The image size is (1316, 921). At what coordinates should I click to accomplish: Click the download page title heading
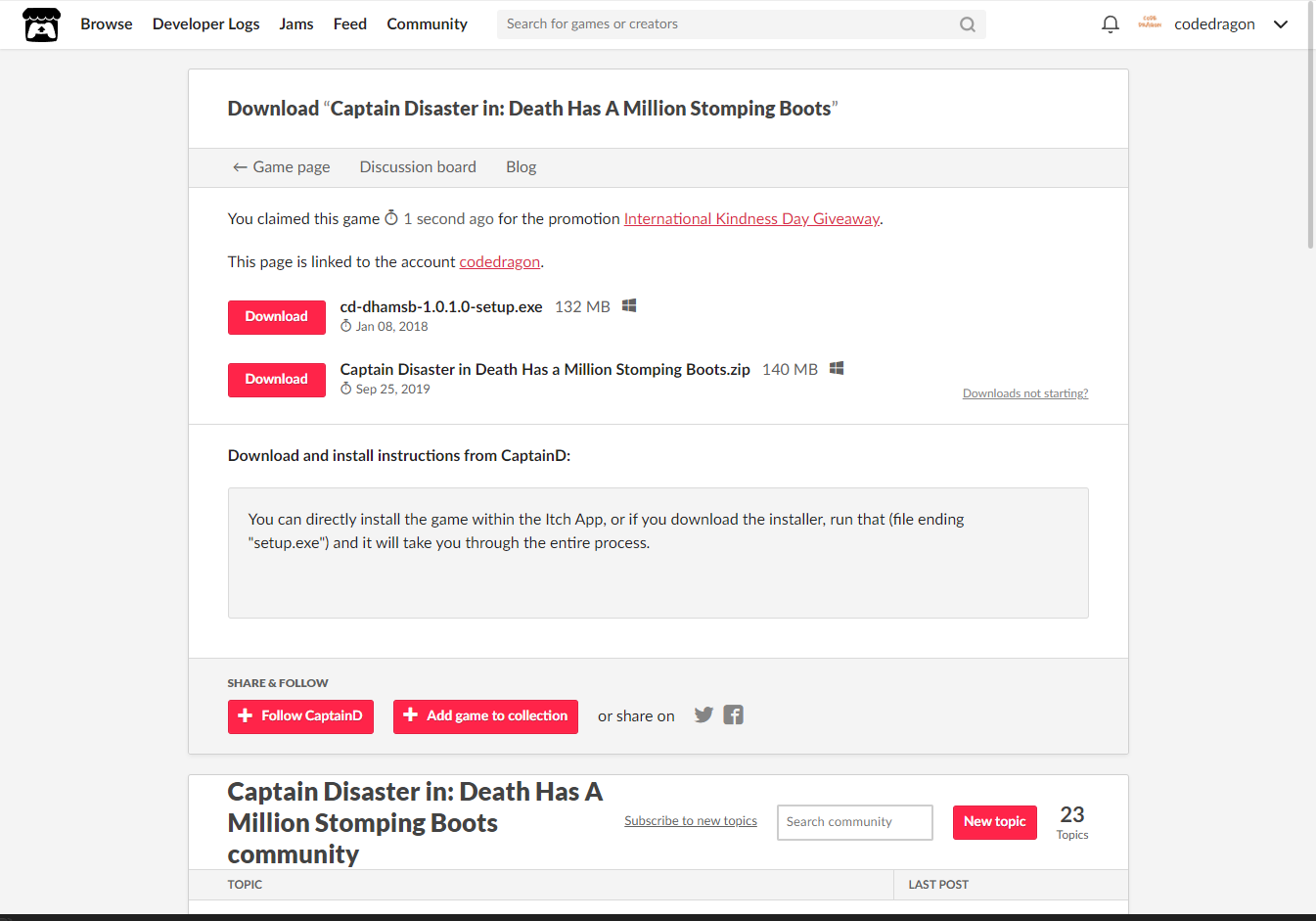[x=532, y=109]
